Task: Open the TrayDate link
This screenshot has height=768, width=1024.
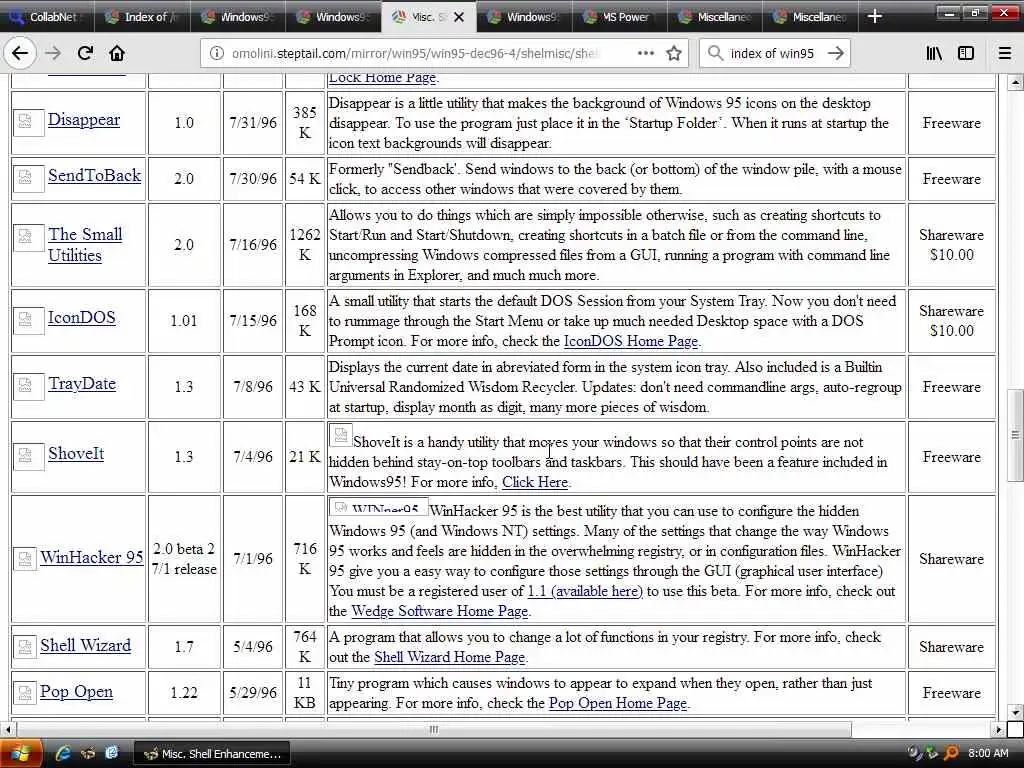Action: [82, 383]
